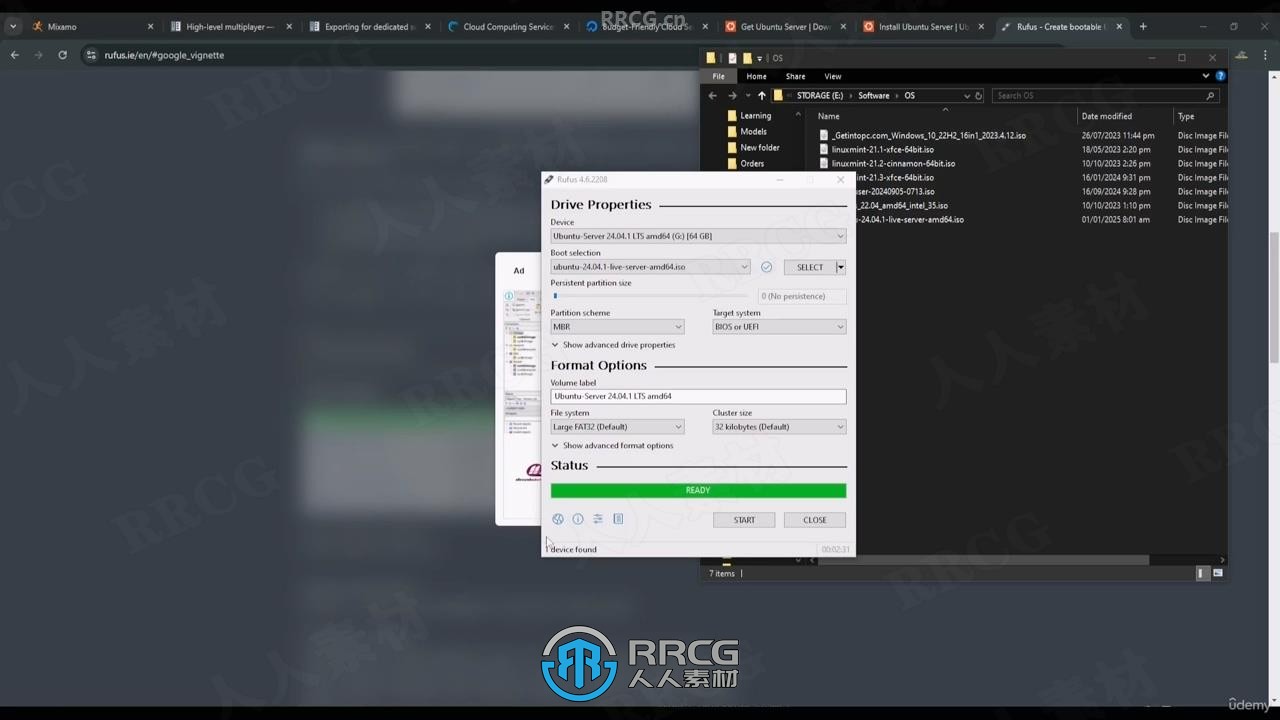Image resolution: width=1280 pixels, height=720 pixels.
Task: Switch to Cloud Computing Services tab
Action: (x=508, y=27)
